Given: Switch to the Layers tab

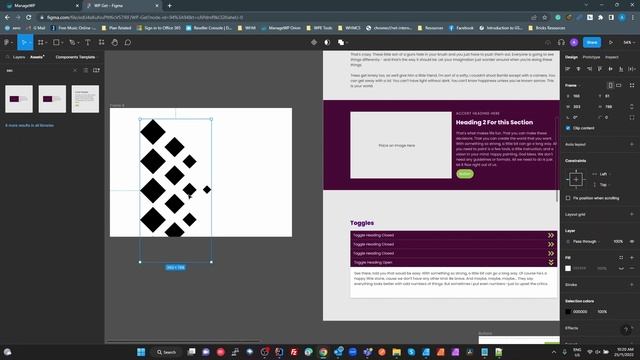Looking at the screenshot, I should (x=19, y=57).
